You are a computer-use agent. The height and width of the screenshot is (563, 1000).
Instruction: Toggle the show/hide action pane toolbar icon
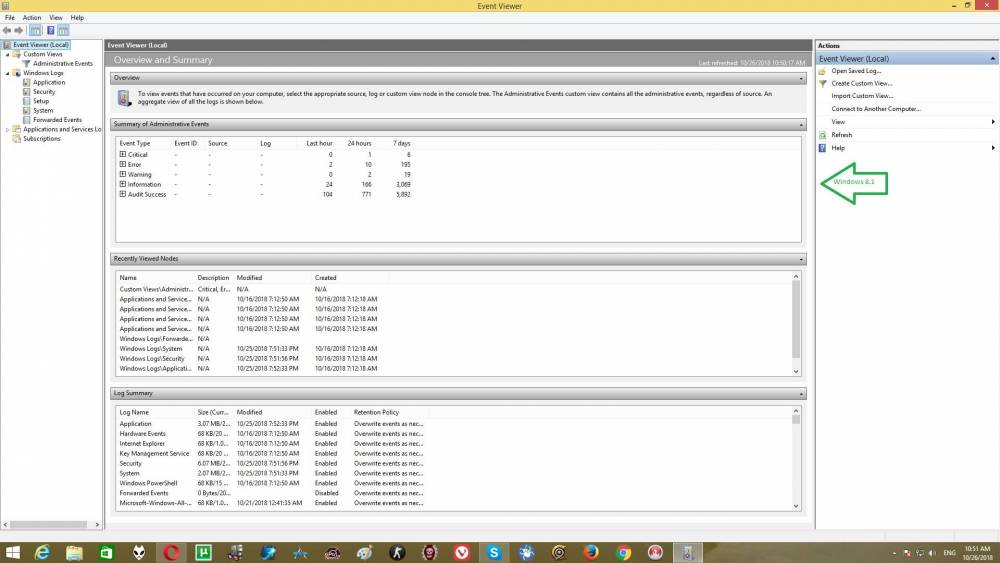click(64, 31)
